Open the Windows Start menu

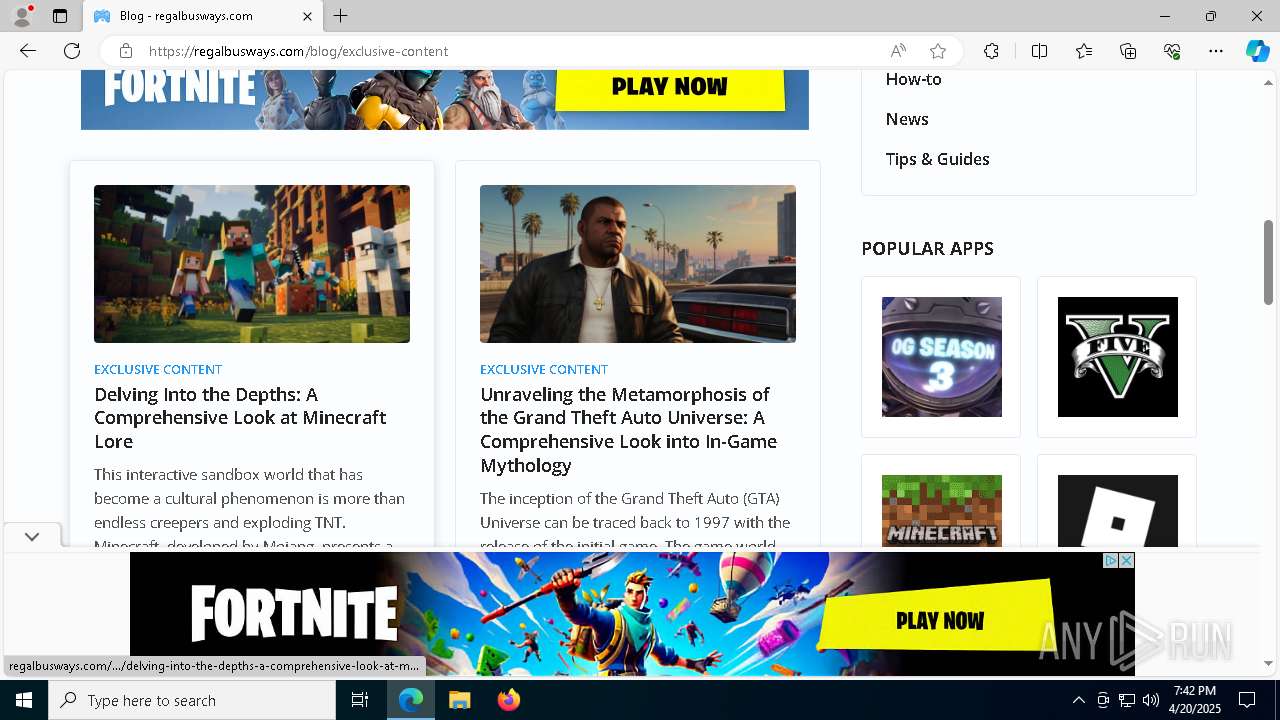point(24,700)
